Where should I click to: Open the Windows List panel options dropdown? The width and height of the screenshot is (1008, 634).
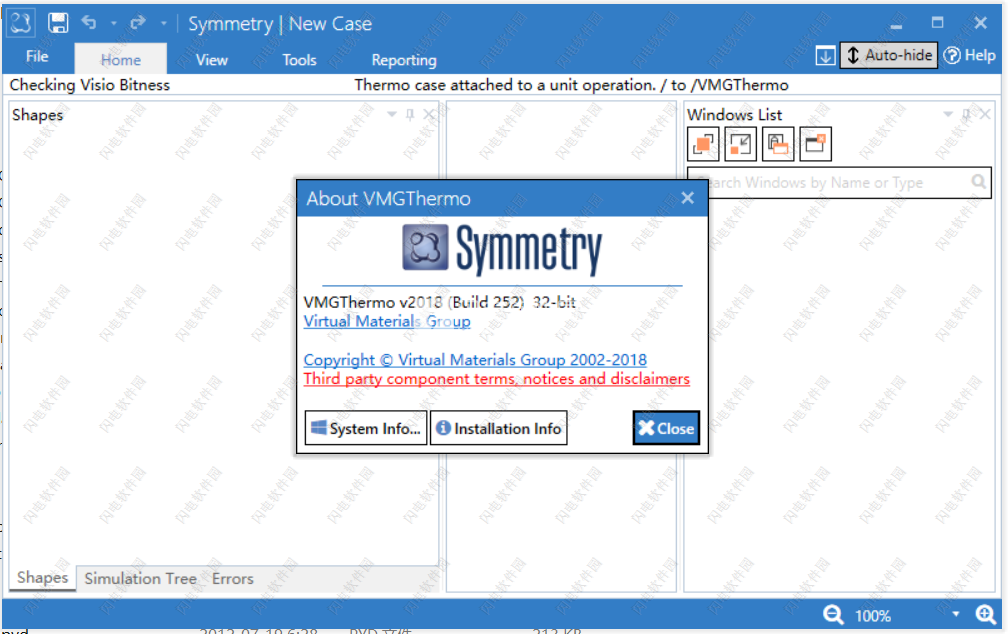948,114
